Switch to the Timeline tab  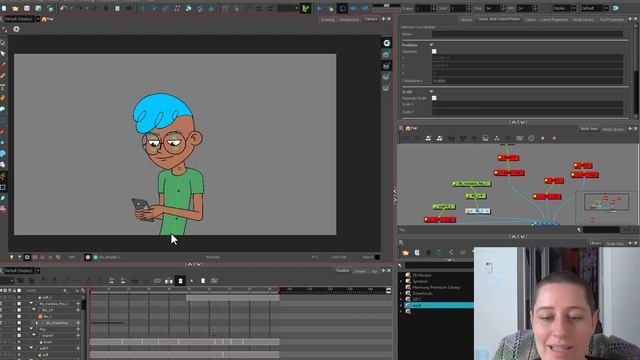point(342,271)
